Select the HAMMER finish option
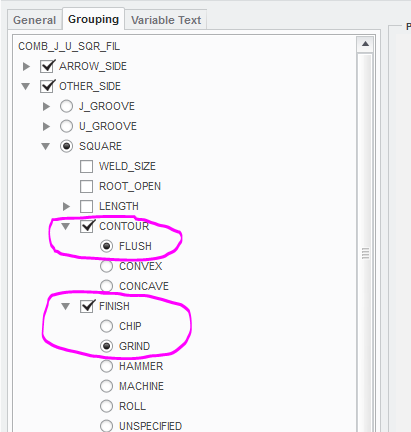 (106, 366)
